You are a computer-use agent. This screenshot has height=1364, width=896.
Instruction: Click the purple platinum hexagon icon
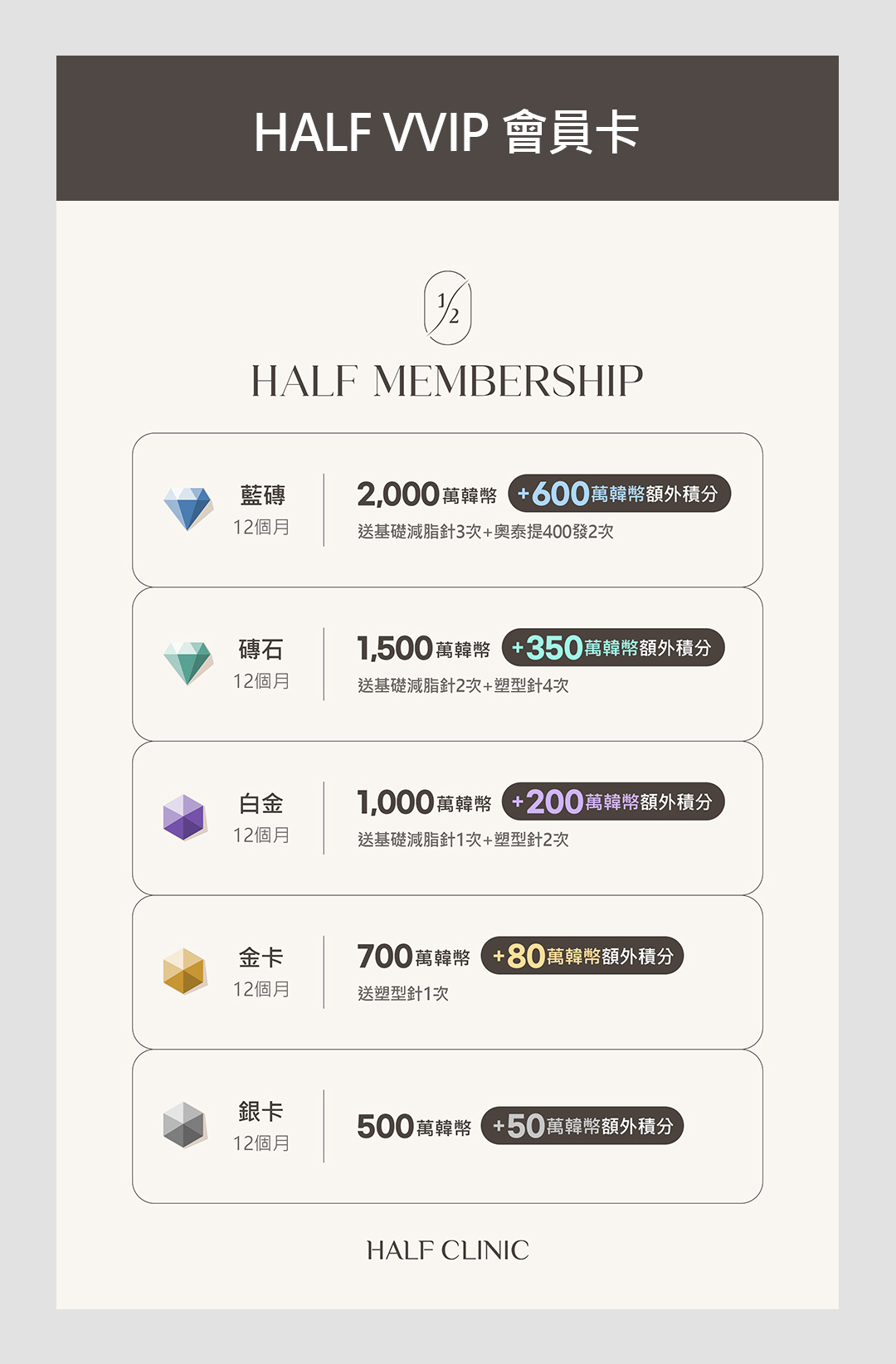[x=184, y=817]
